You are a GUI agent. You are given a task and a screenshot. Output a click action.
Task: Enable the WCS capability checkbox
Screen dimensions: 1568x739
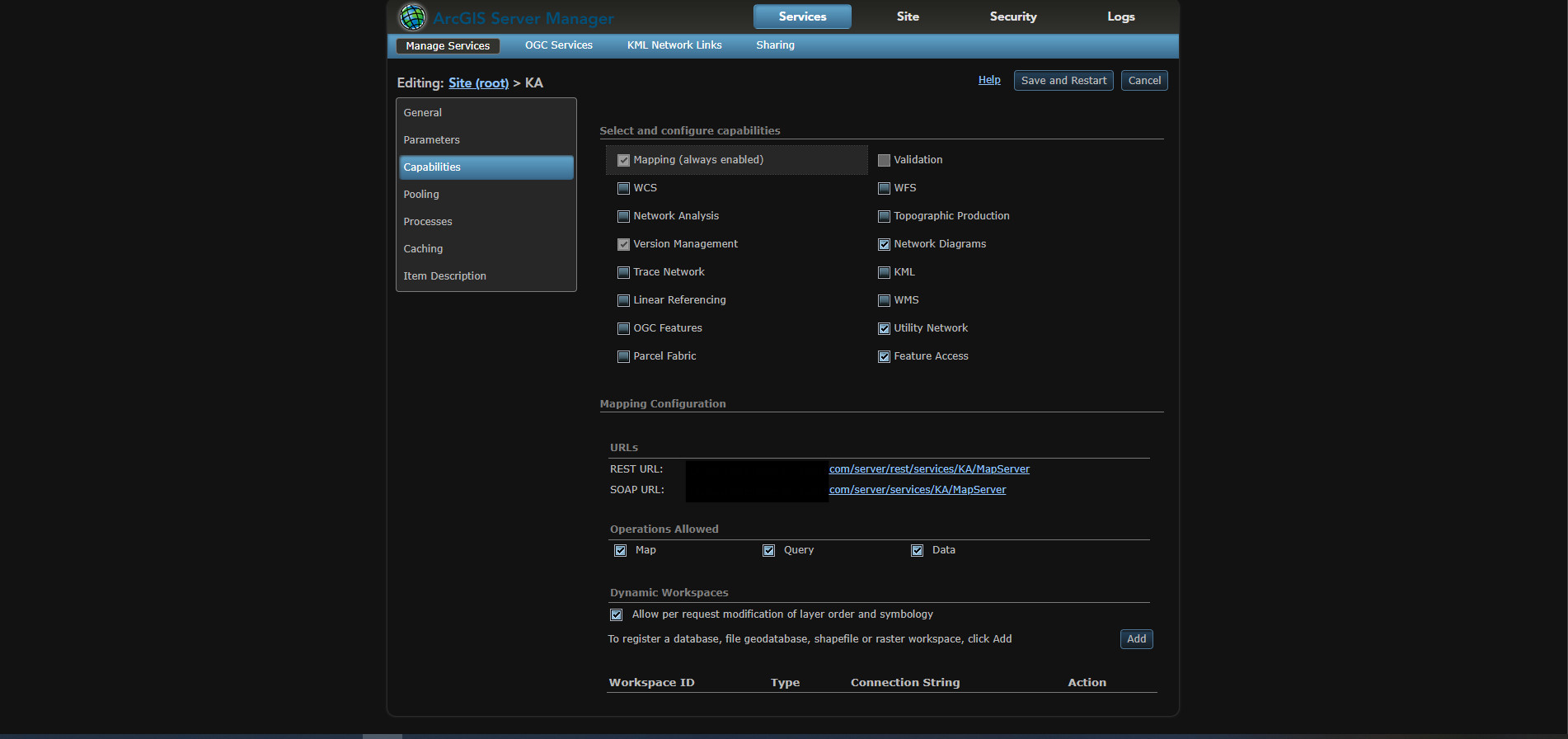[623, 188]
